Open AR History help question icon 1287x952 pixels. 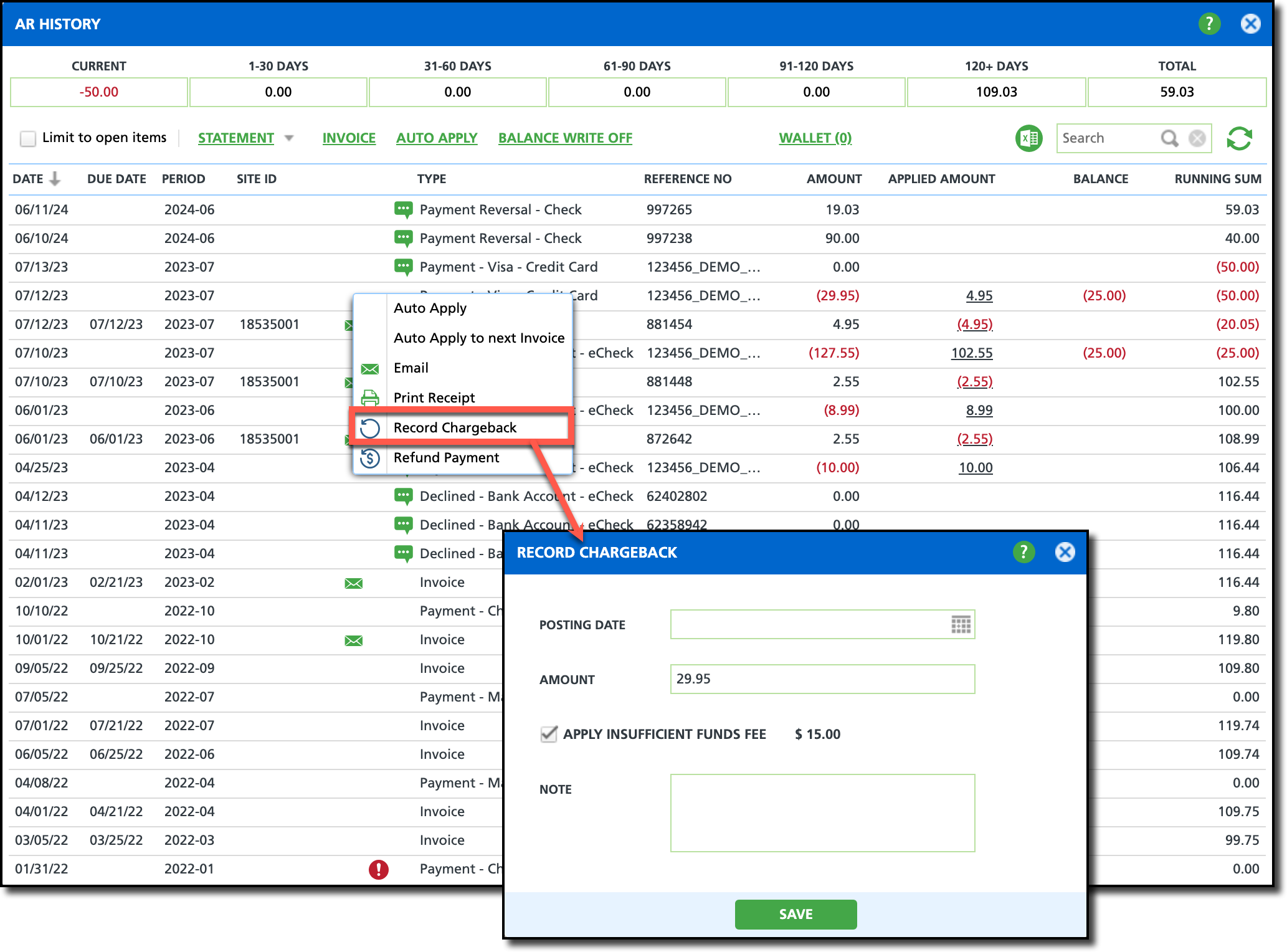pyautogui.click(x=1209, y=24)
